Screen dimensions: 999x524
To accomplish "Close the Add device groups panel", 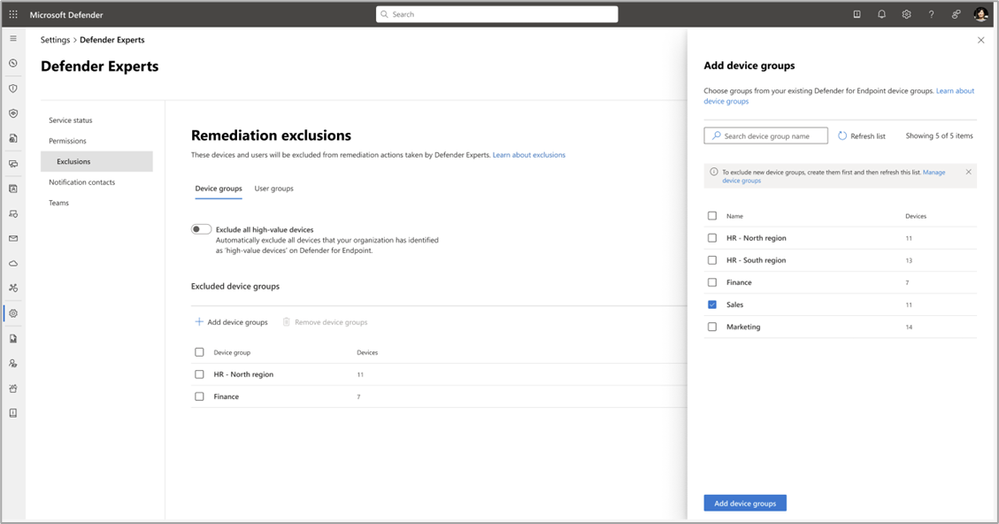I will 981,40.
